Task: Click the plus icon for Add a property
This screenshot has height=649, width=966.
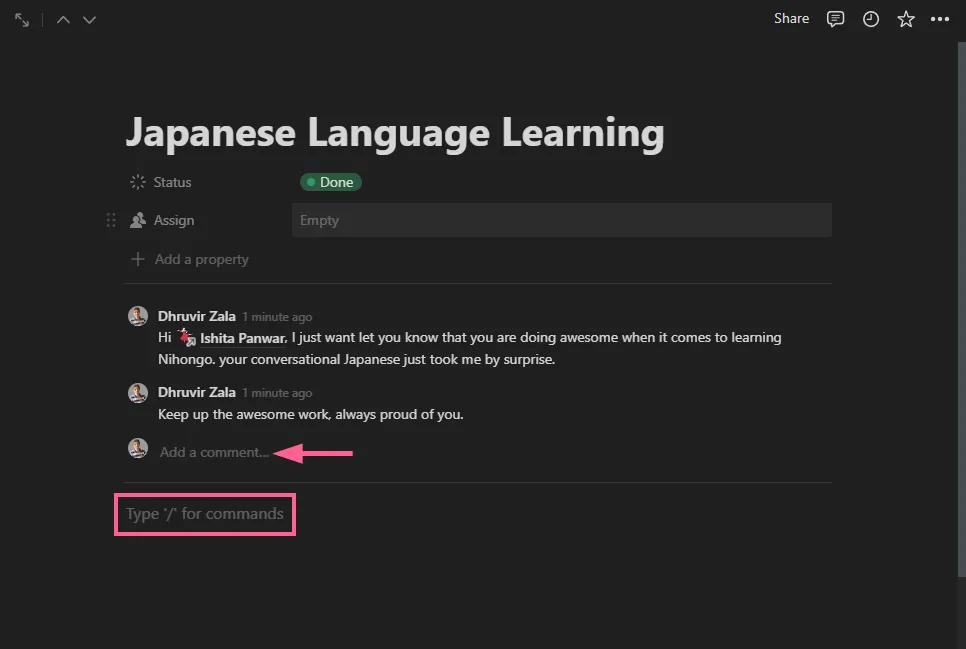Action: (137, 259)
